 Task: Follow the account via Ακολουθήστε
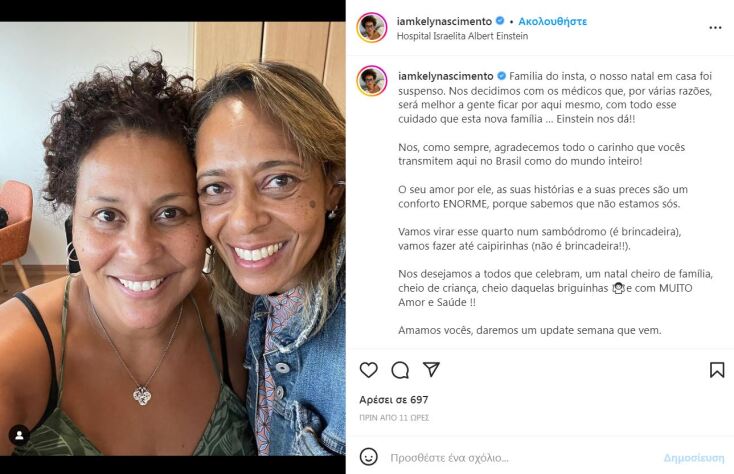pos(552,21)
